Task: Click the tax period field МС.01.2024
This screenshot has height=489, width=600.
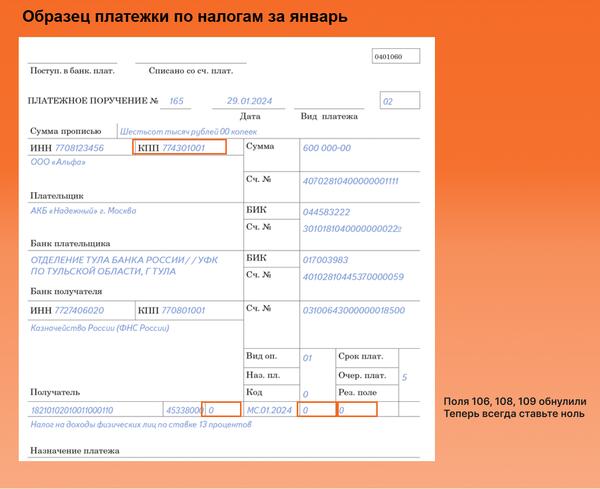Action: (x=270, y=409)
